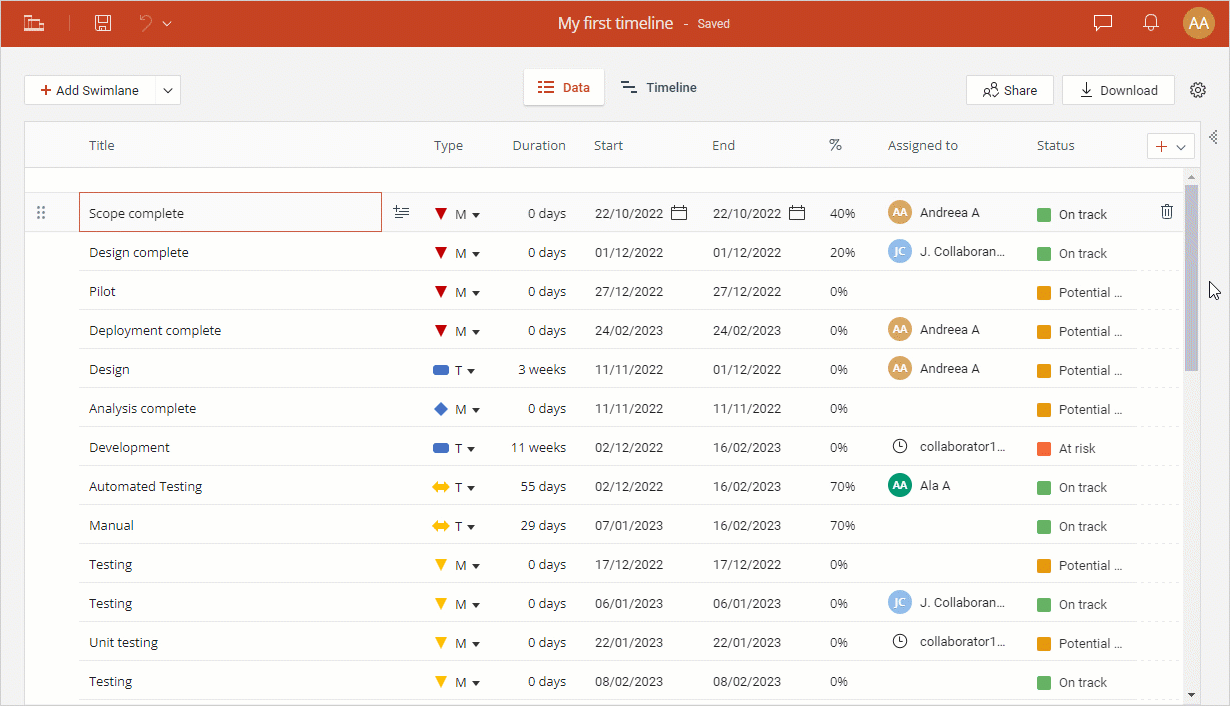Click the AA profile avatar

click(1198, 22)
